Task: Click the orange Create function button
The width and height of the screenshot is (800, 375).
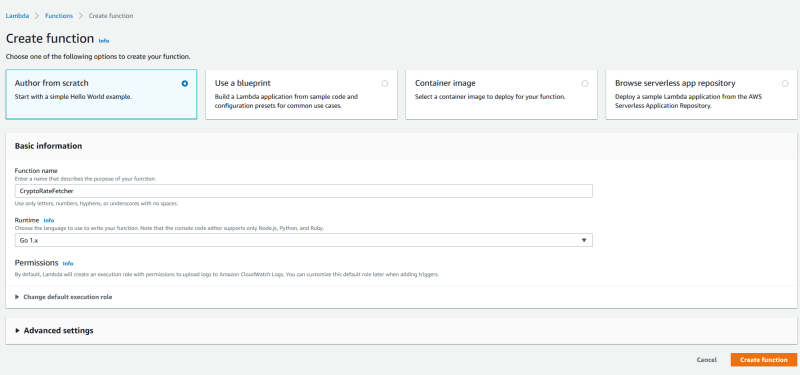Action: tap(764, 360)
